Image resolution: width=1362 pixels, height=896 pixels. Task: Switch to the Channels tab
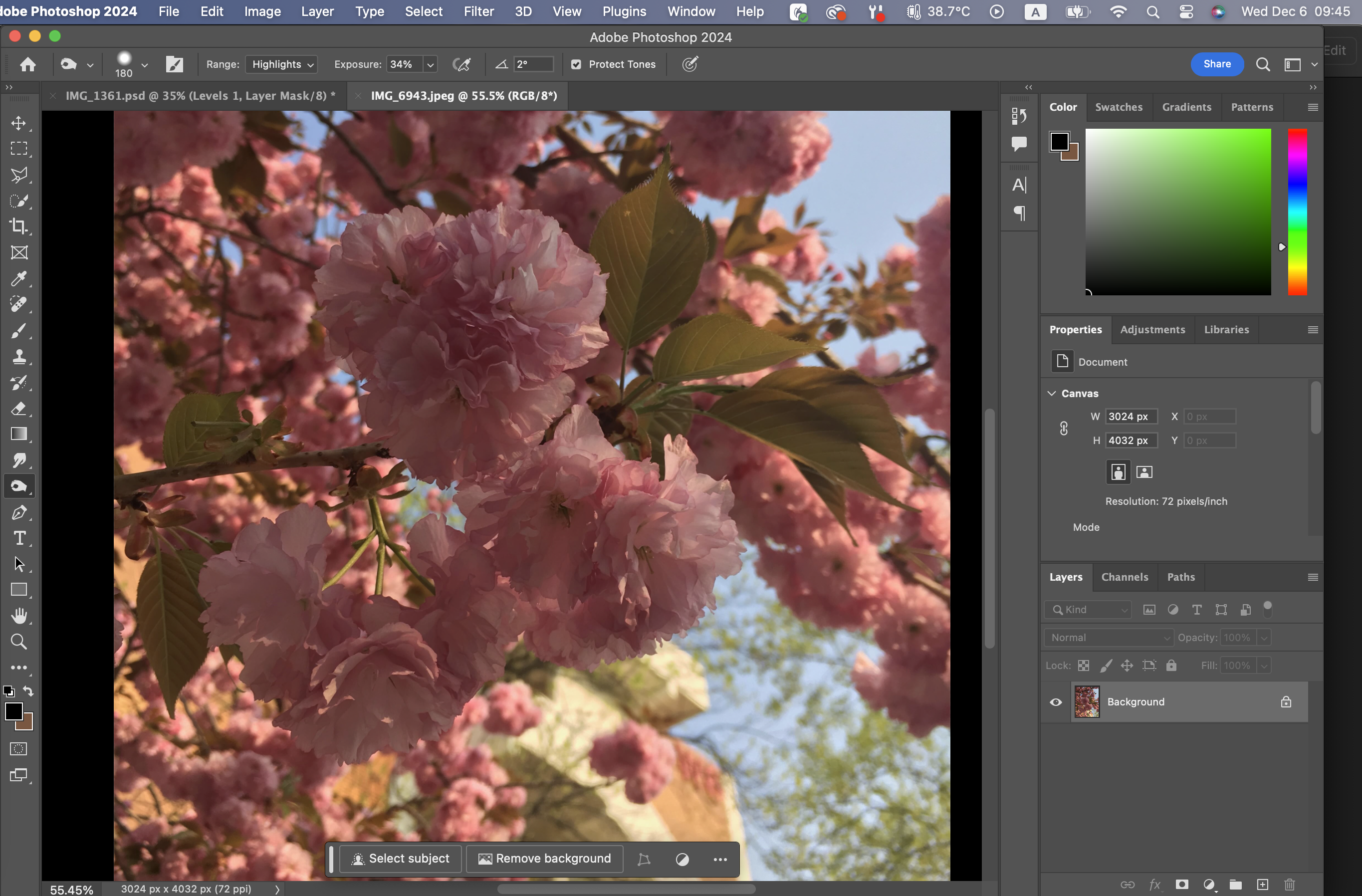(1125, 577)
